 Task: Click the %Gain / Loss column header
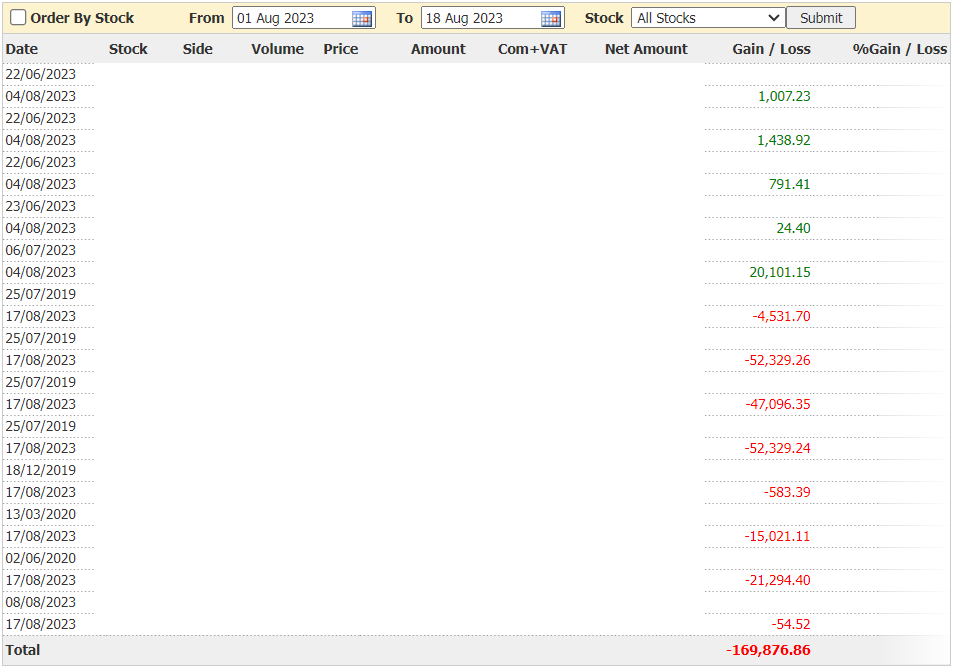[x=900, y=49]
